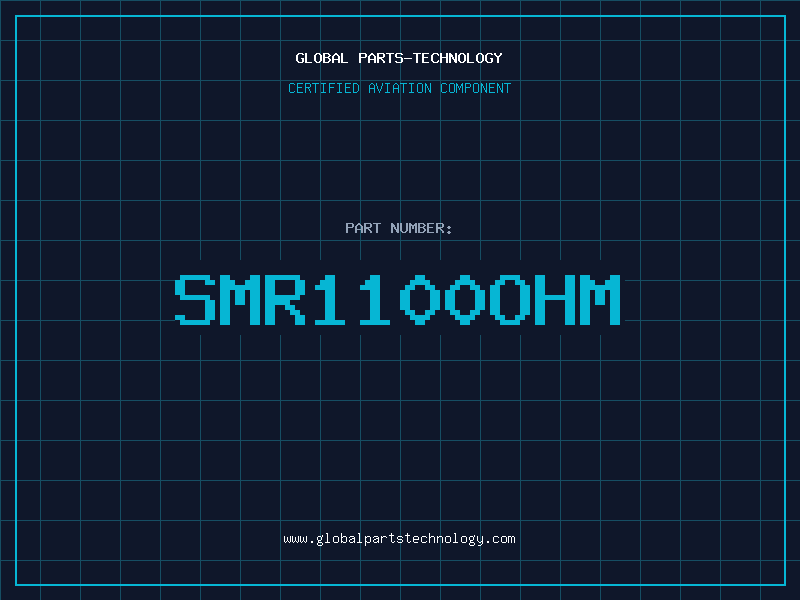Click the middle zero of the part number

465,299
